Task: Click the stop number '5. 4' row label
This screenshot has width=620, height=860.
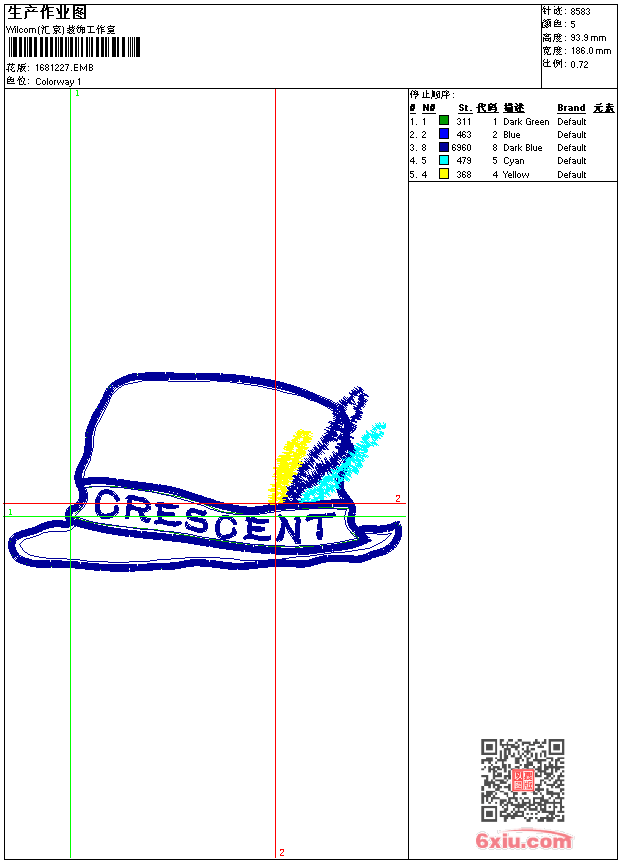Action: tap(418, 174)
